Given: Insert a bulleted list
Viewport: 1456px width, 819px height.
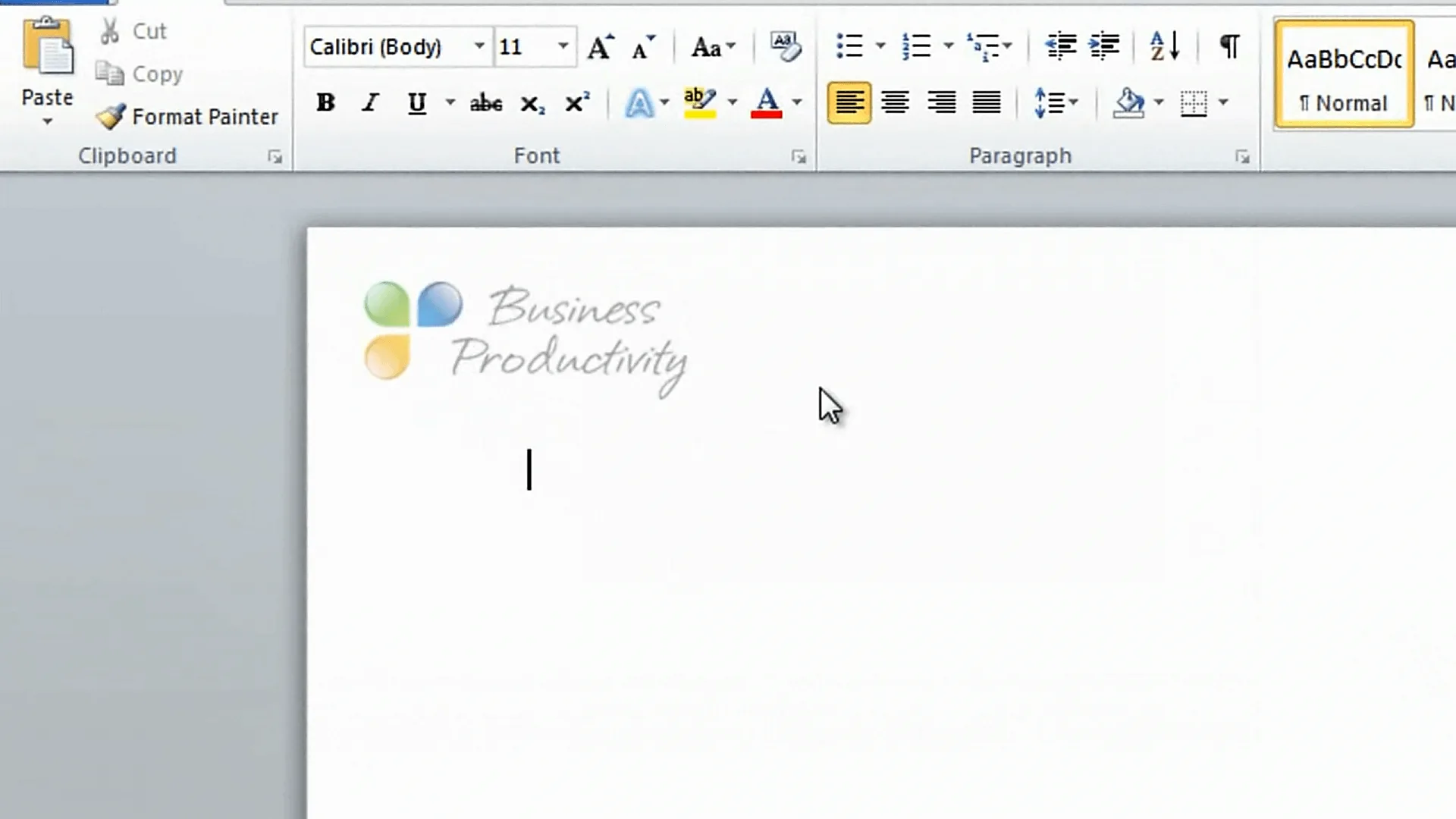Looking at the screenshot, I should 849,47.
